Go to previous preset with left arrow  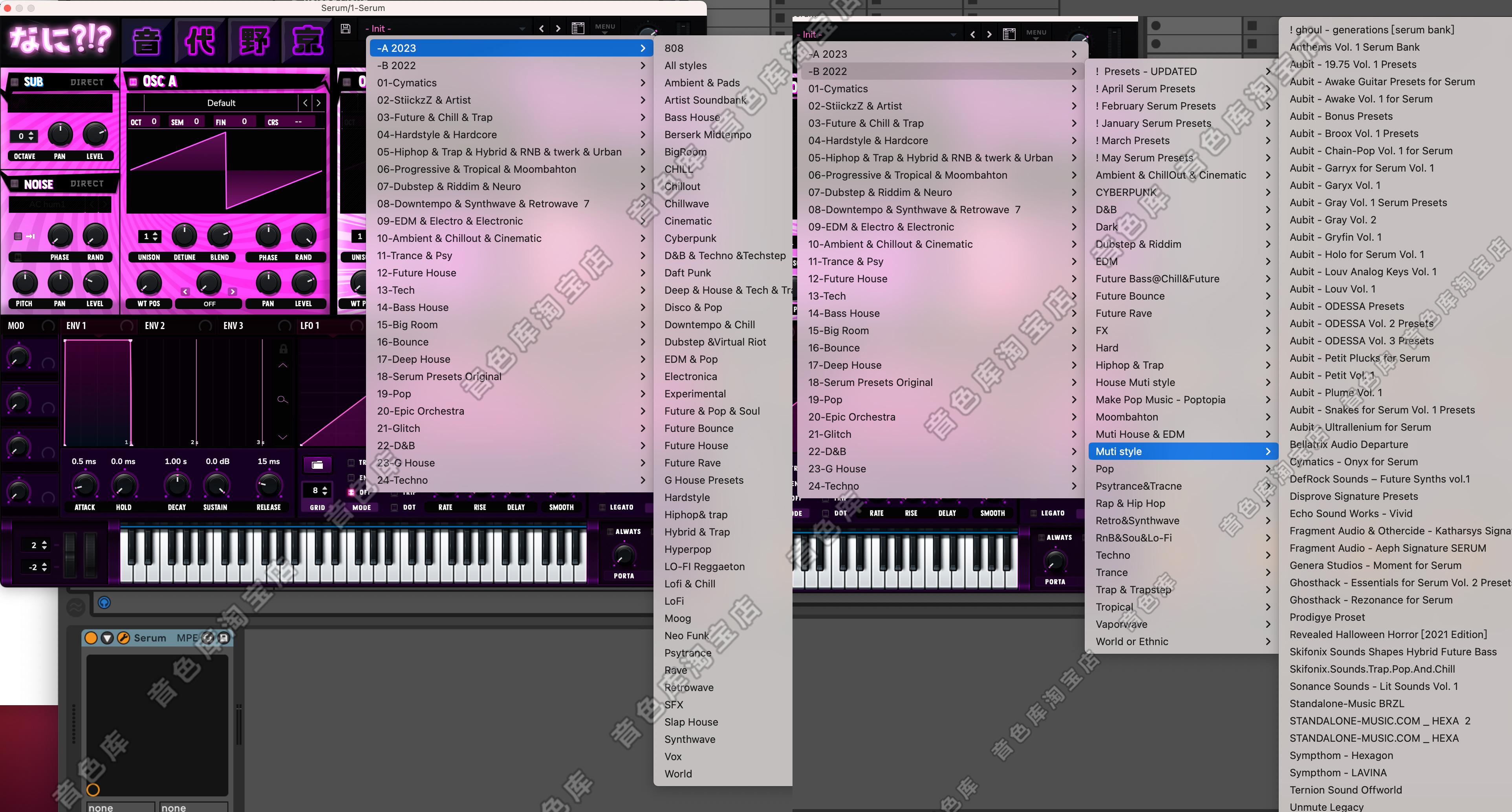tap(541, 28)
